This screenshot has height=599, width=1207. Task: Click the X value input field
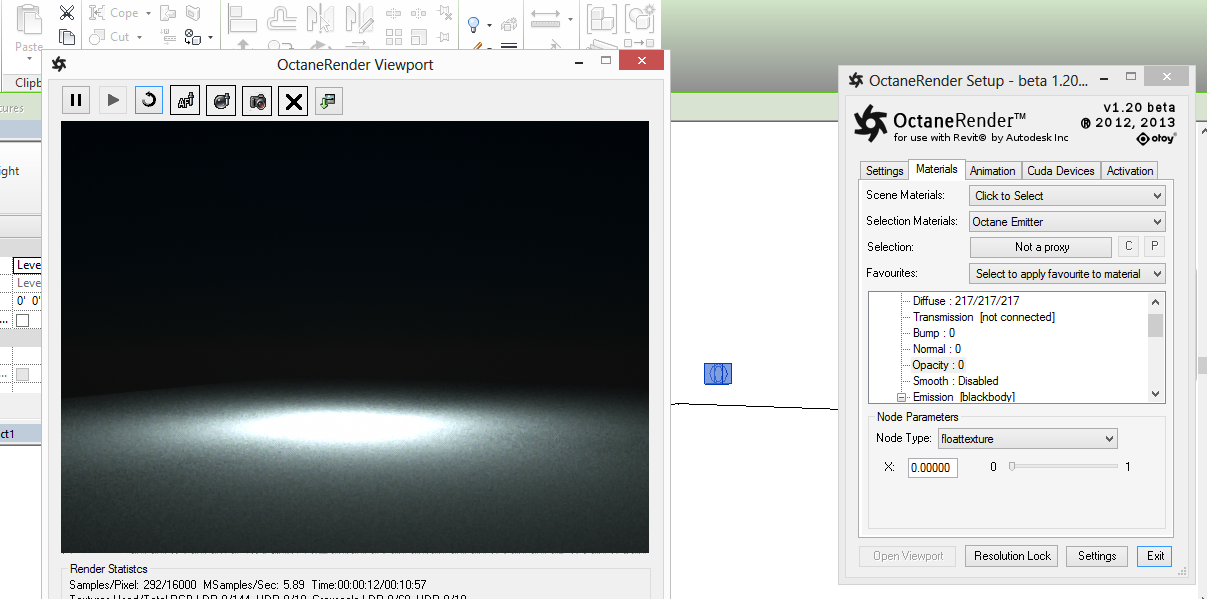[932, 467]
